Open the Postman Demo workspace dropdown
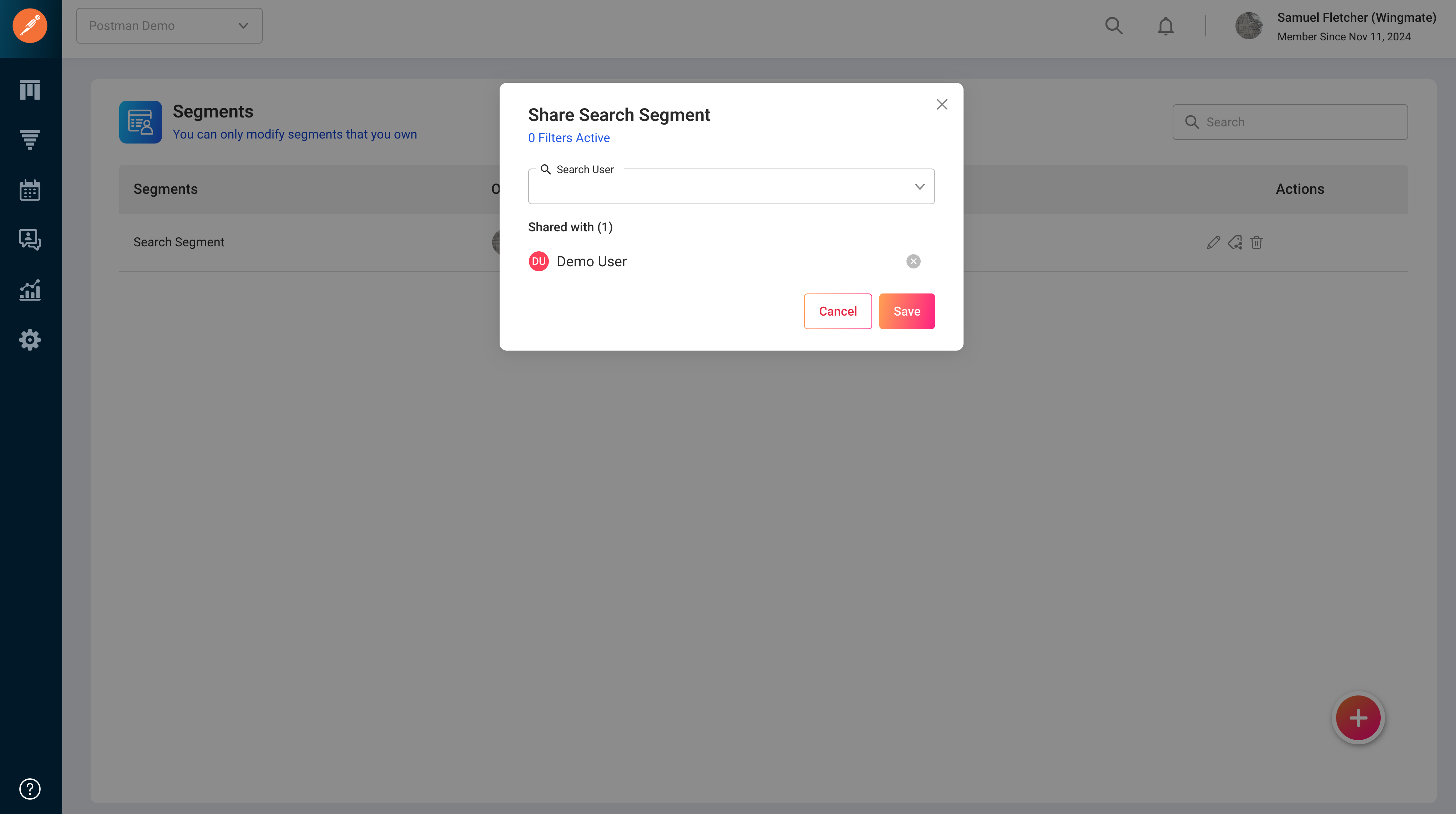 [x=170, y=26]
